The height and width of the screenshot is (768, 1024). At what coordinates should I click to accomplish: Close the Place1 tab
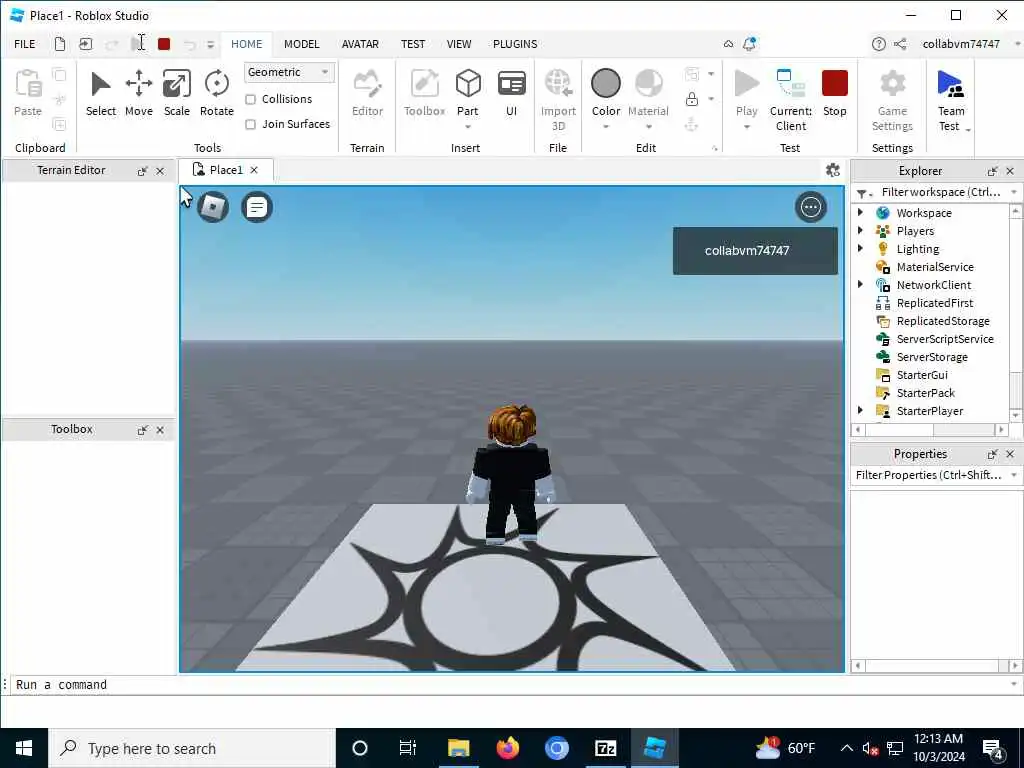[x=254, y=170]
